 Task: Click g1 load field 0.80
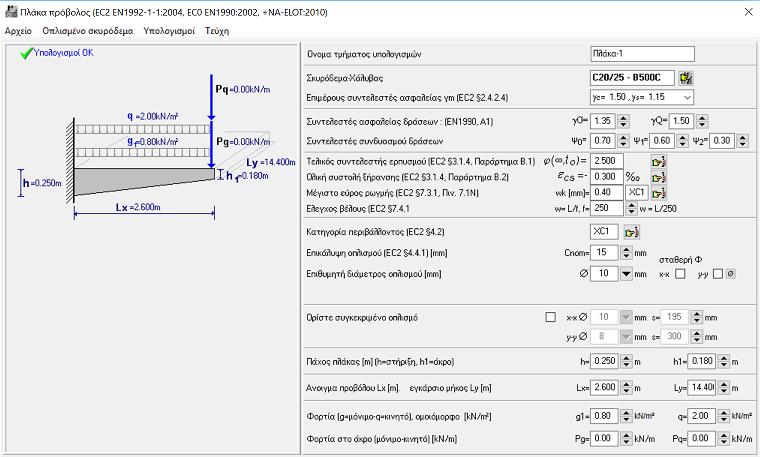coord(604,416)
